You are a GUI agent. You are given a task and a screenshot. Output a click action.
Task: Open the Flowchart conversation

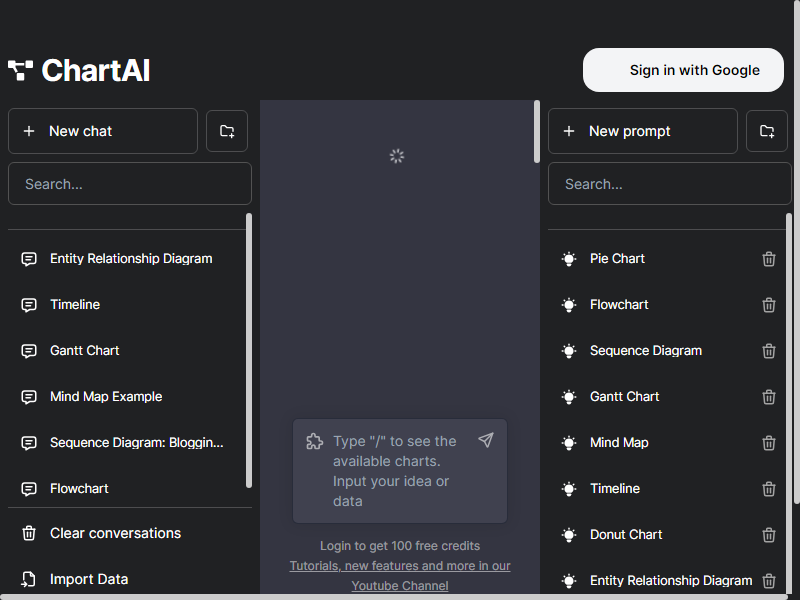click(126, 488)
